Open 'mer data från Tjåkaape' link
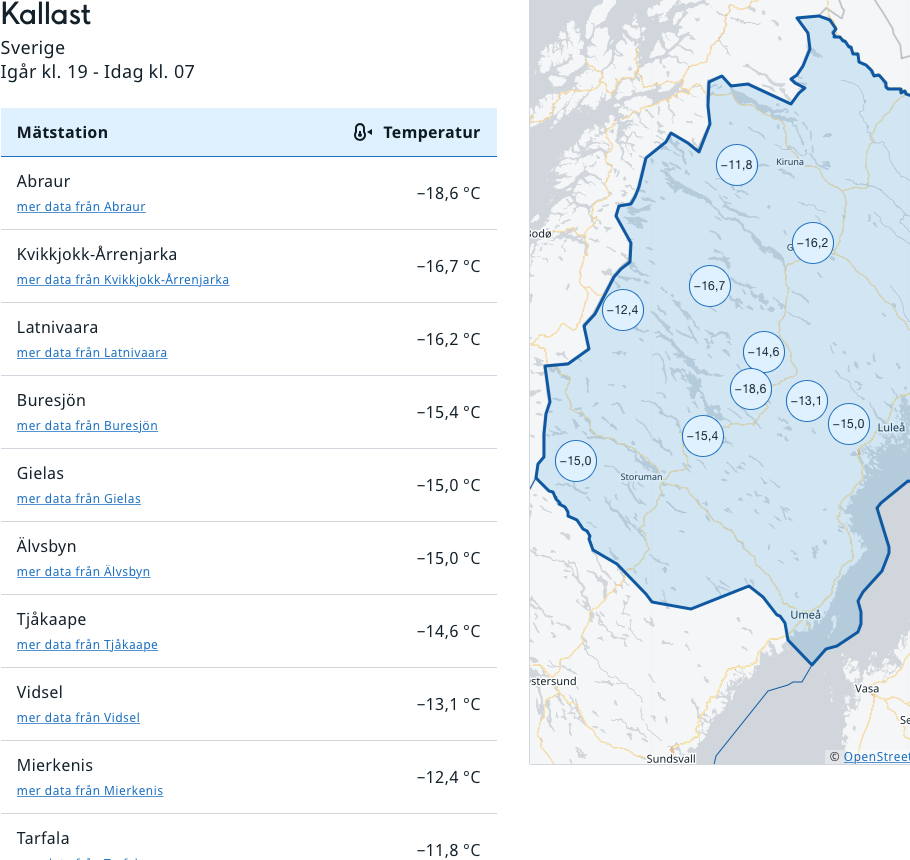 (87, 645)
